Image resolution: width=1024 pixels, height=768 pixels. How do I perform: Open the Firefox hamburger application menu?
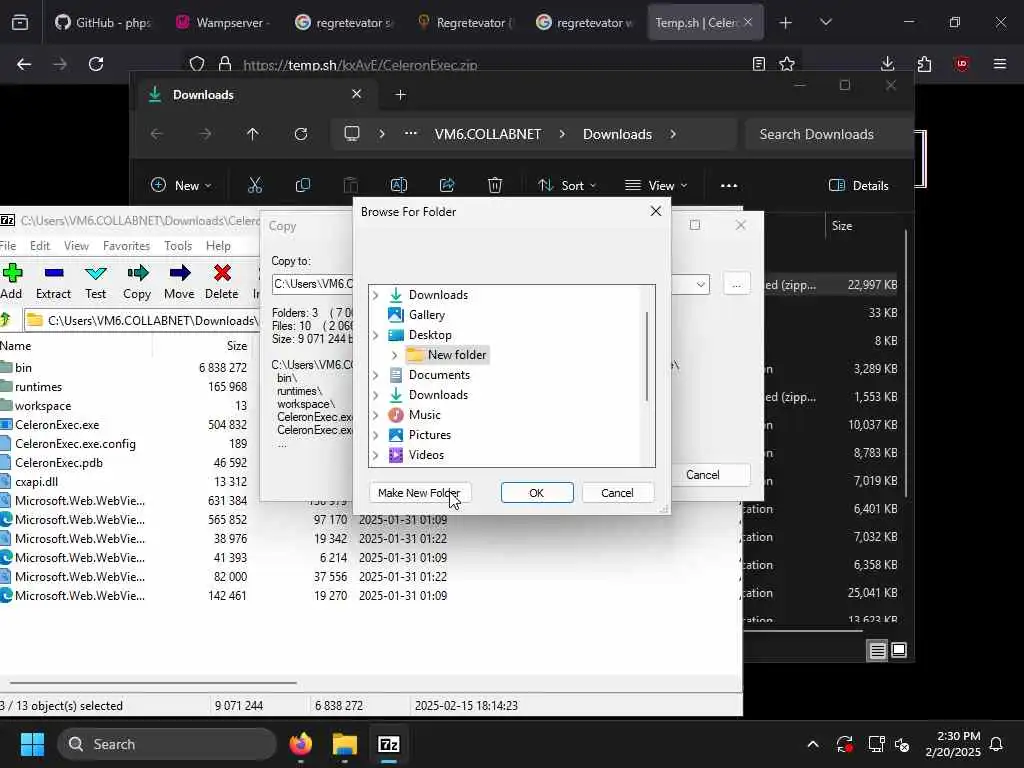pyautogui.click(x=1000, y=64)
